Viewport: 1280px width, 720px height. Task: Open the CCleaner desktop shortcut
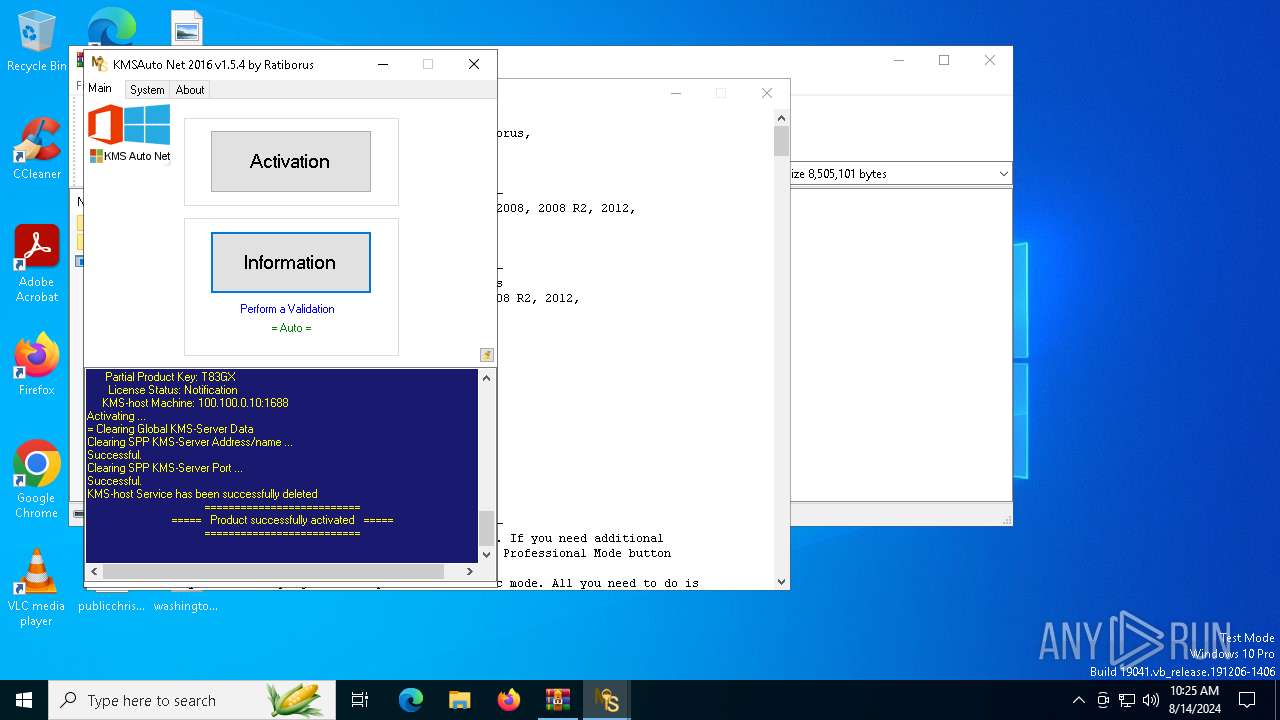pos(37,148)
